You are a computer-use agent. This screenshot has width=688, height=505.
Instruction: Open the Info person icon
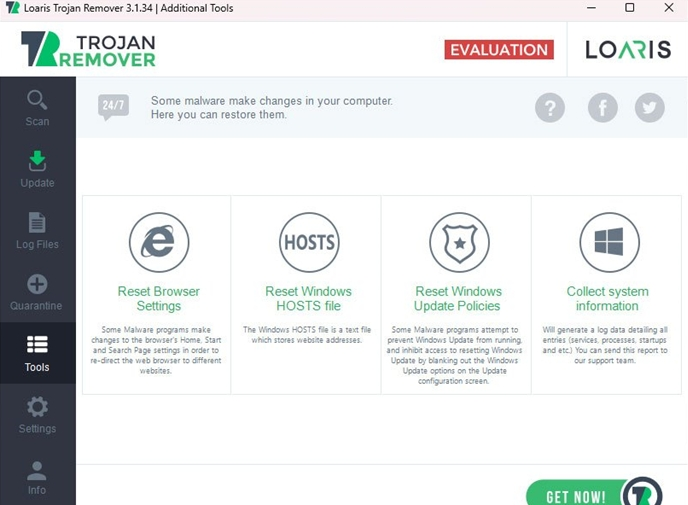pyautogui.click(x=37, y=471)
